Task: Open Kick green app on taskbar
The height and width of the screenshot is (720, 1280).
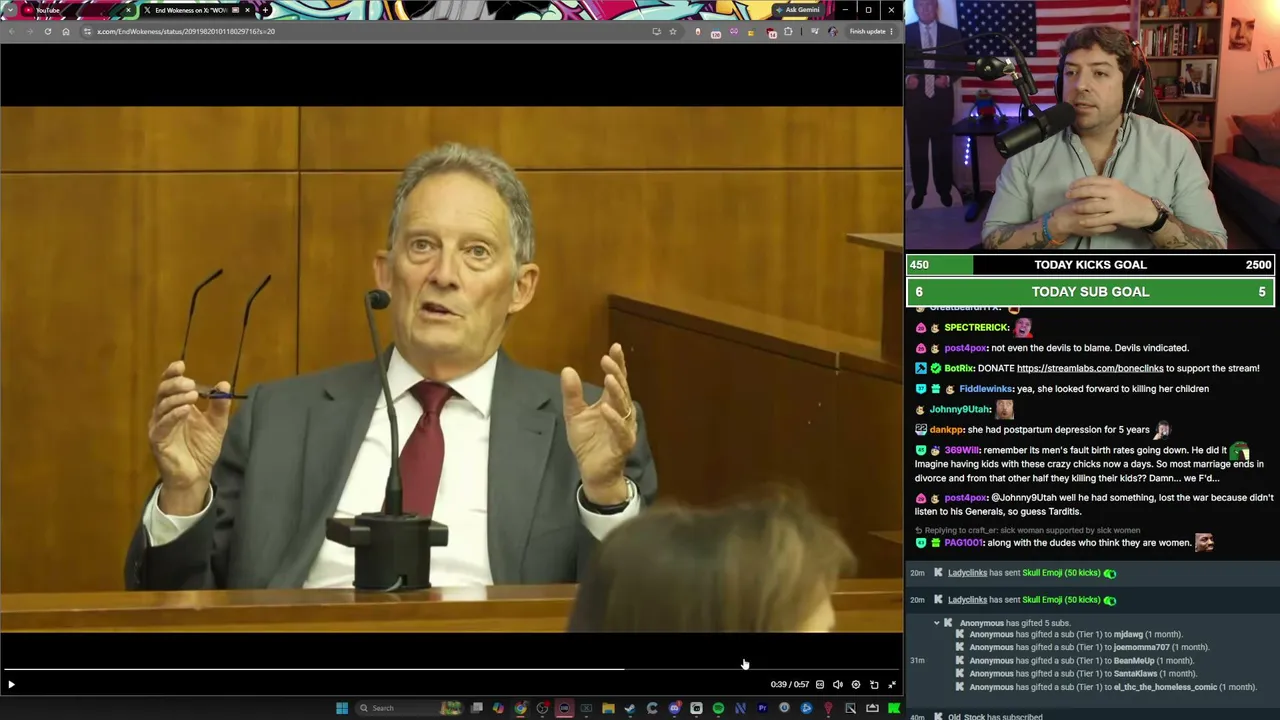Action: 894,708
